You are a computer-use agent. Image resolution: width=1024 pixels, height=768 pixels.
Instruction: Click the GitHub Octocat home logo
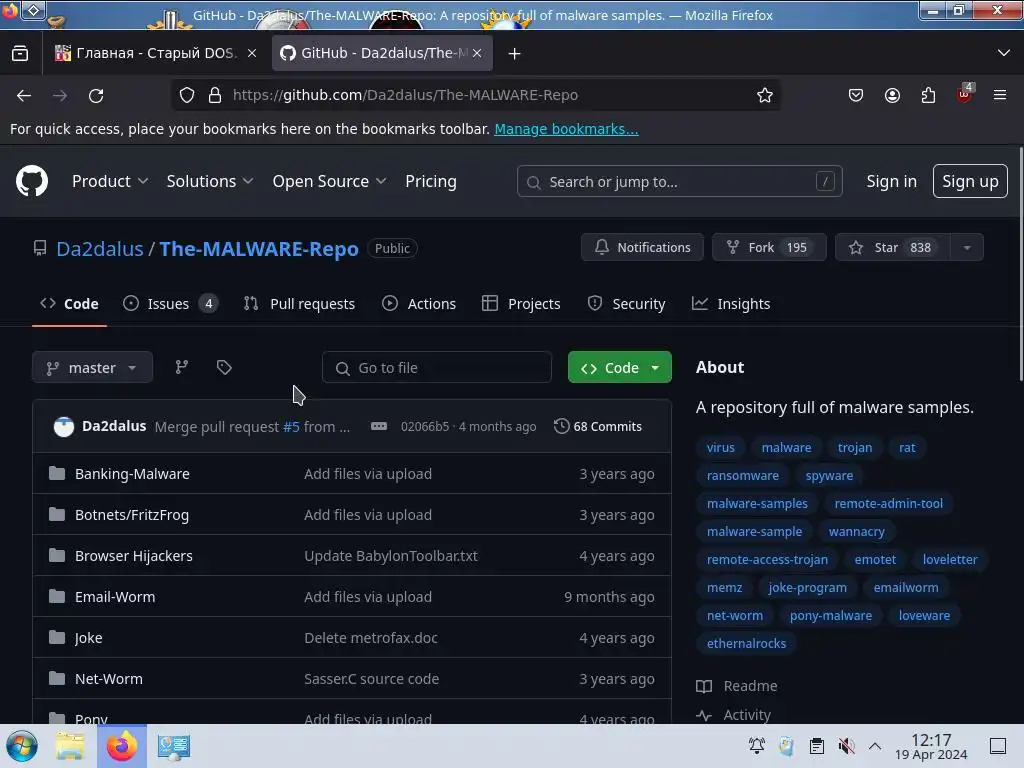(31, 181)
